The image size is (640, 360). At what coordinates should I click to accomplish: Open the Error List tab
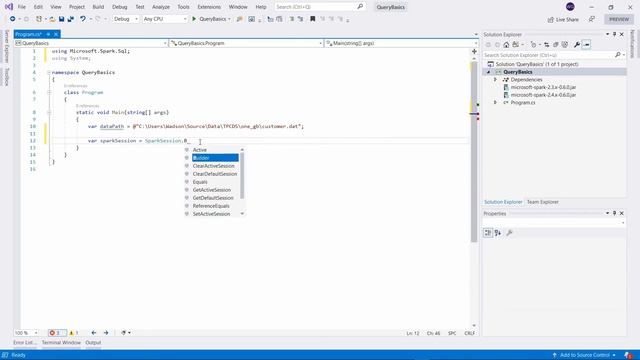[25, 343]
